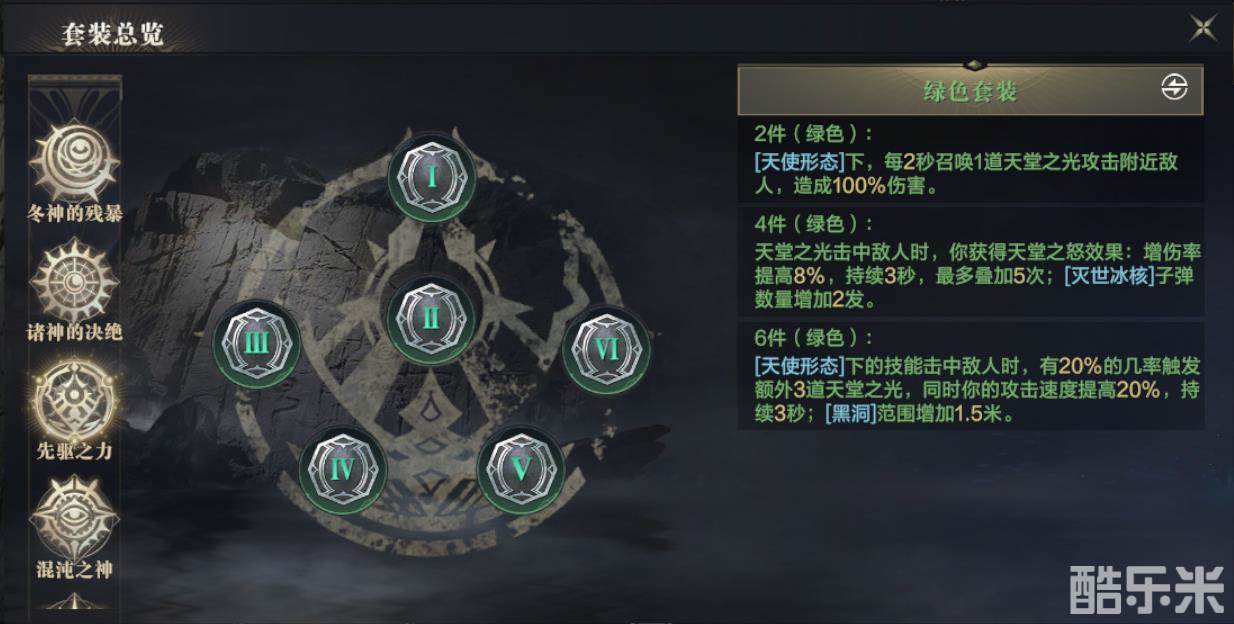
Task: Click the slot III emblem
Action: pyautogui.click(x=257, y=344)
